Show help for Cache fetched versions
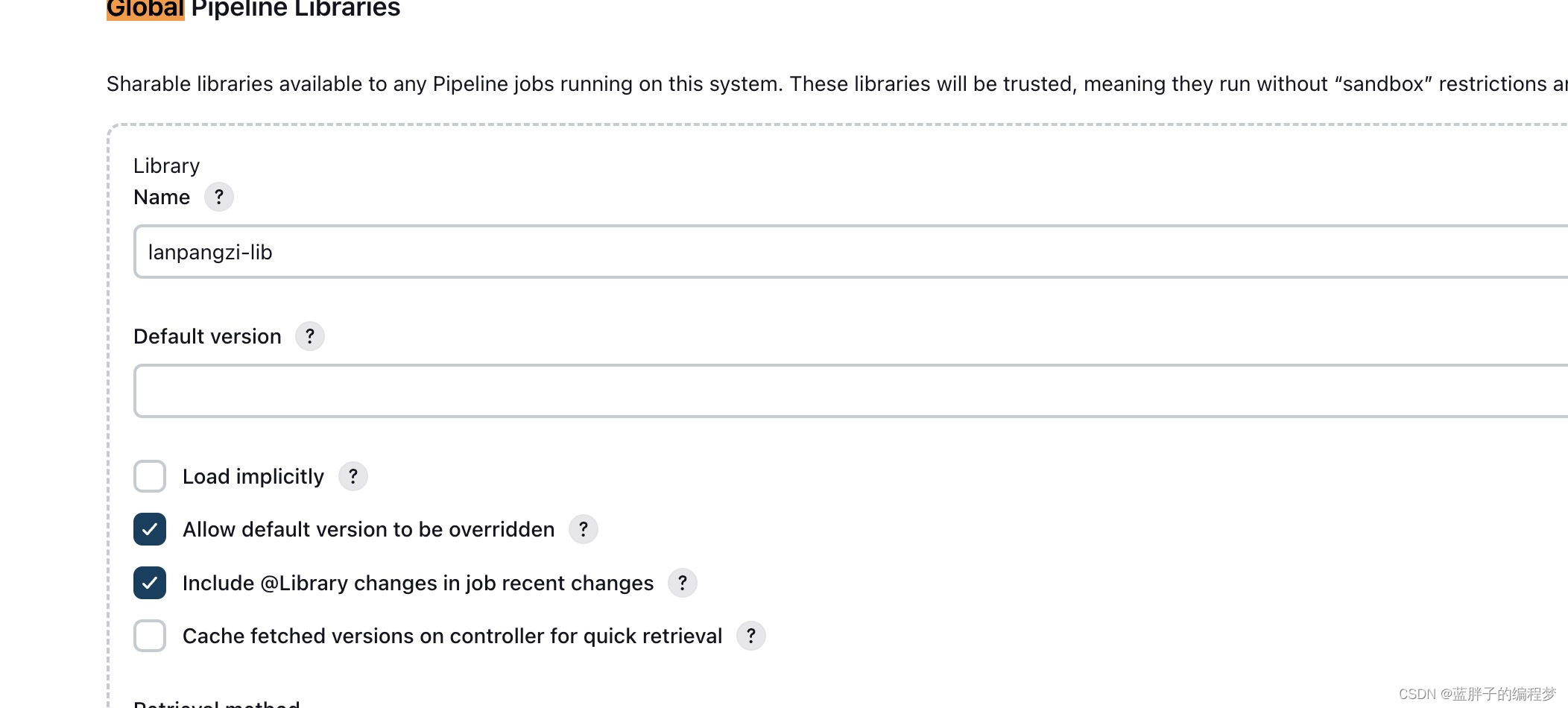The width and height of the screenshot is (1568, 708). pyautogui.click(x=750, y=636)
